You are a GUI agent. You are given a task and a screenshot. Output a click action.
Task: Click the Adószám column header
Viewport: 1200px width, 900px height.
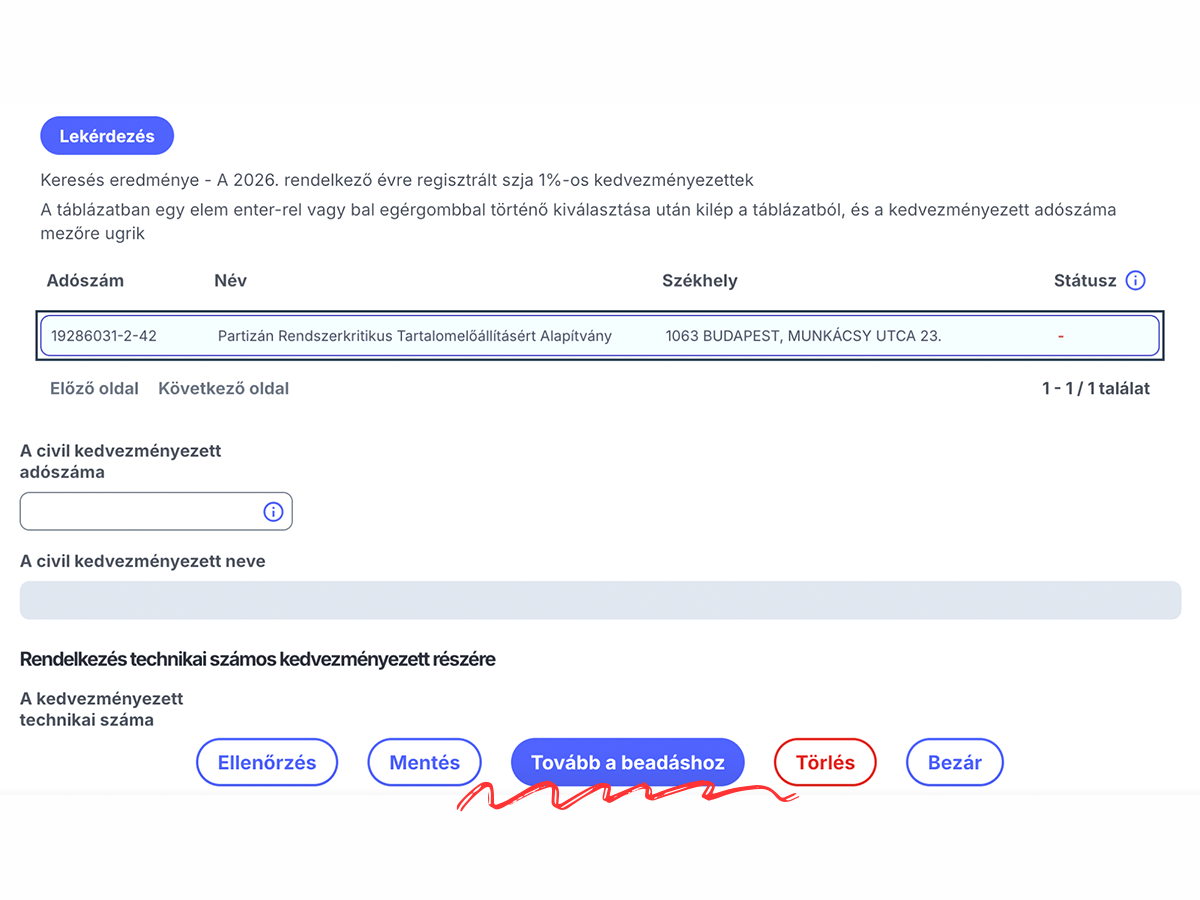click(85, 281)
